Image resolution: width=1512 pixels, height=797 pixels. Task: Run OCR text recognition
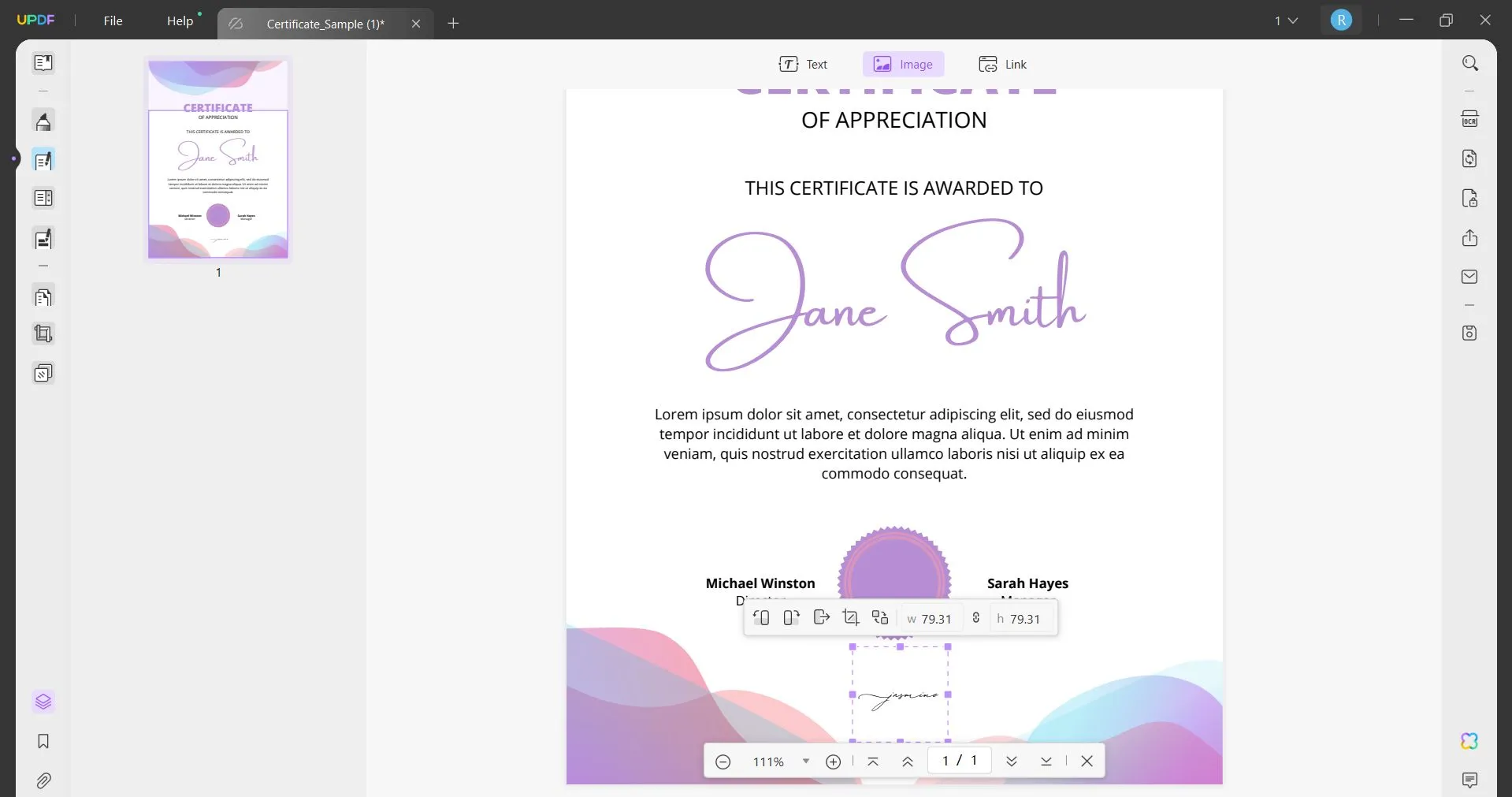tap(1469, 119)
